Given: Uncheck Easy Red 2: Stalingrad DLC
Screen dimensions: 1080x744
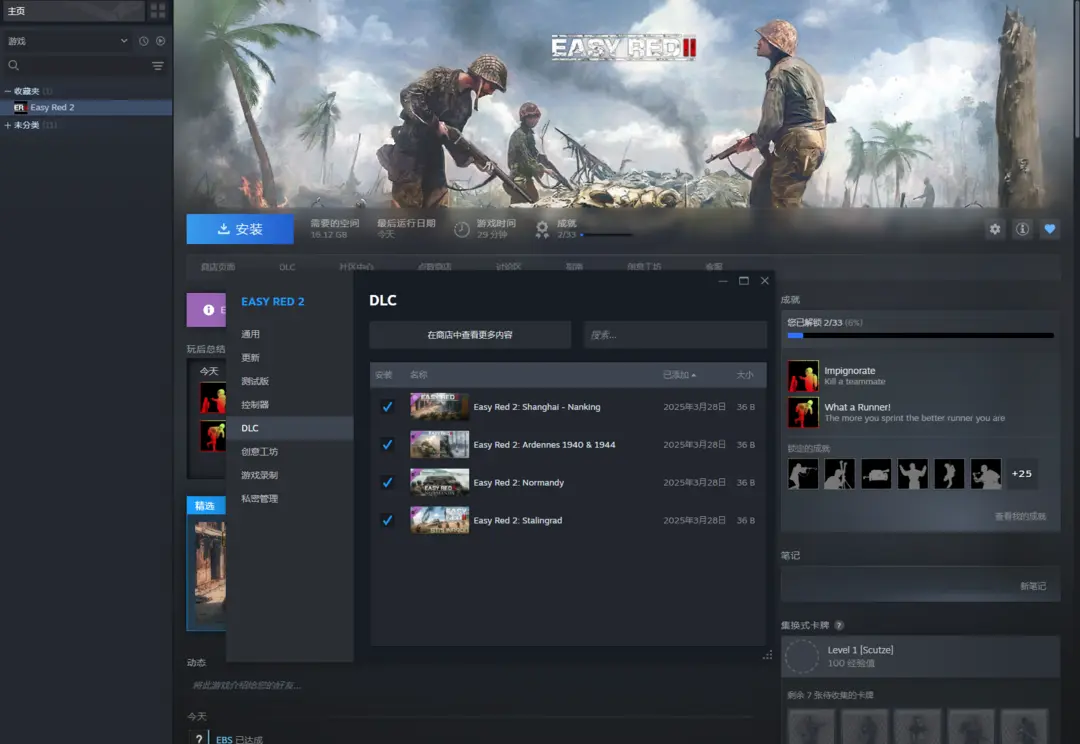Looking at the screenshot, I should [388, 521].
